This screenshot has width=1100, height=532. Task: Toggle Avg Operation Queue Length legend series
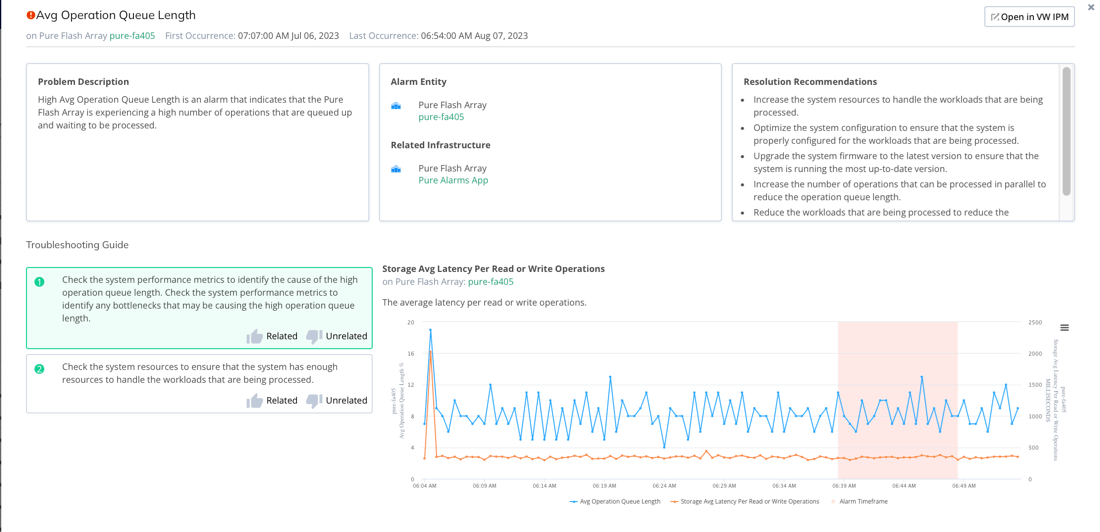tap(615, 502)
